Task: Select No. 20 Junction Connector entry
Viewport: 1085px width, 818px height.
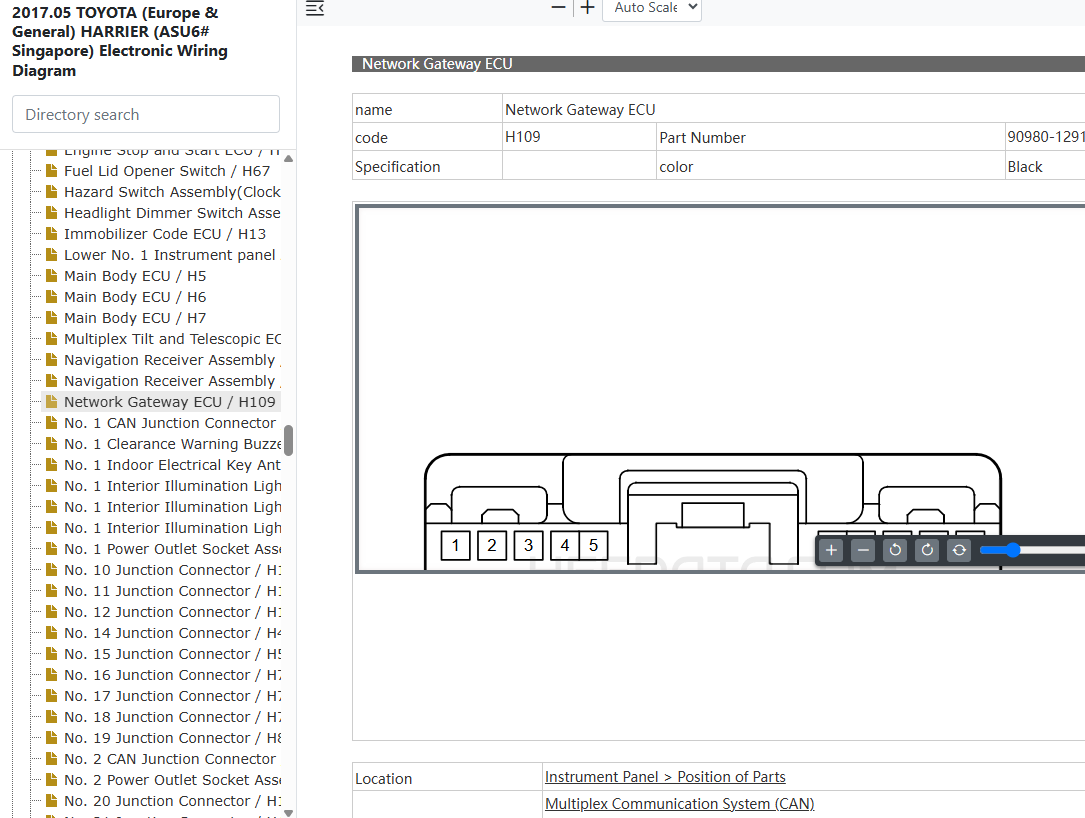Action: pyautogui.click(x=172, y=801)
